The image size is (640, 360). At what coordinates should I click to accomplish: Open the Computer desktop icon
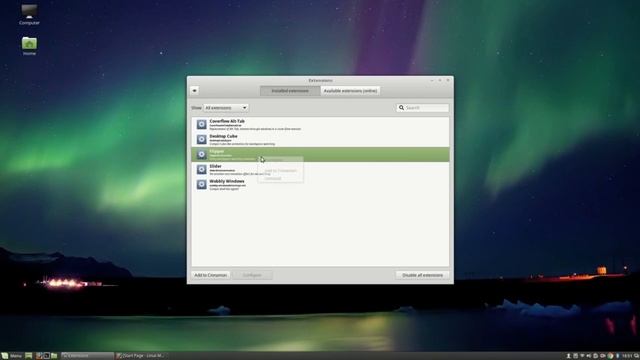(29, 15)
